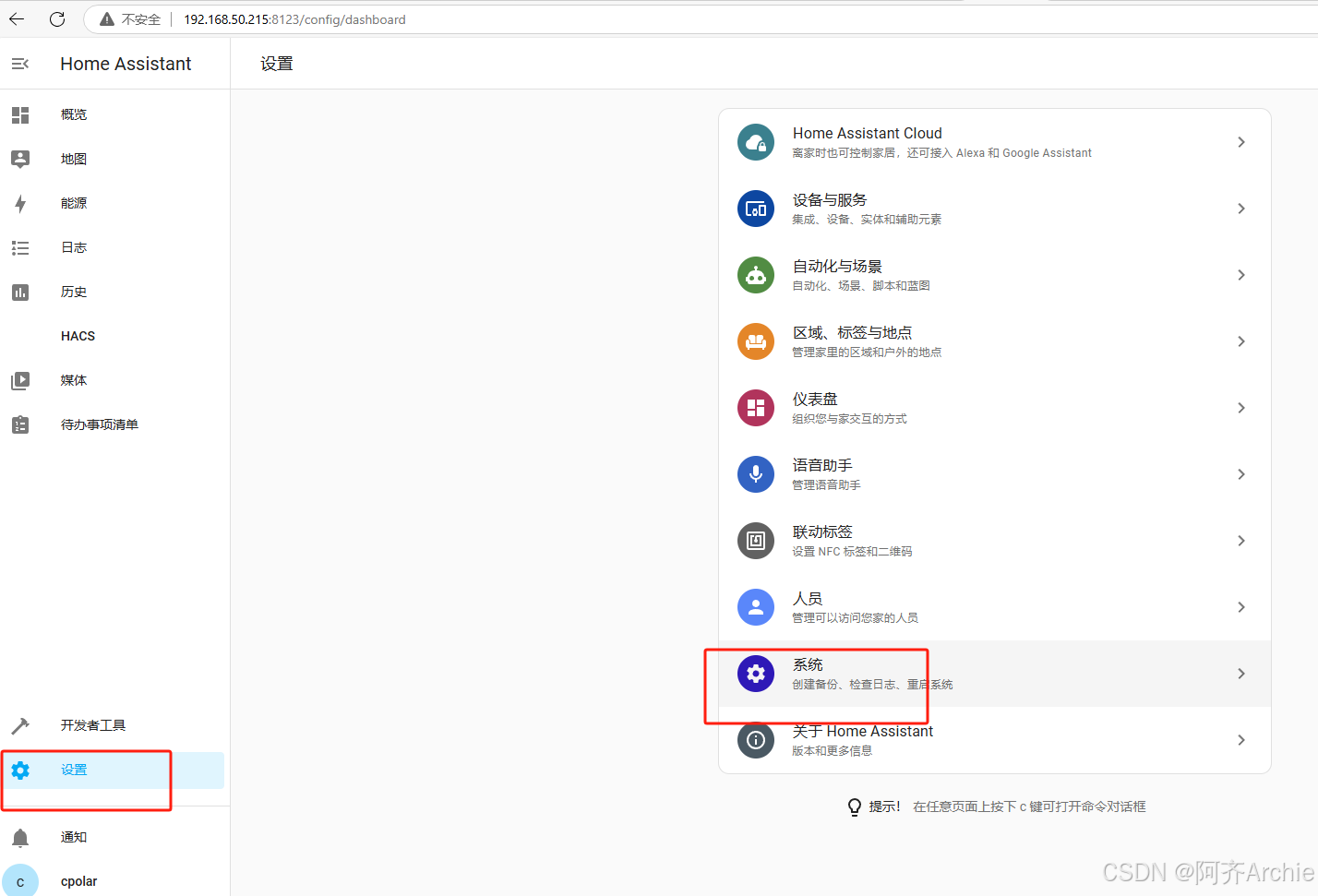Select 设置 in the sidebar

coord(114,770)
